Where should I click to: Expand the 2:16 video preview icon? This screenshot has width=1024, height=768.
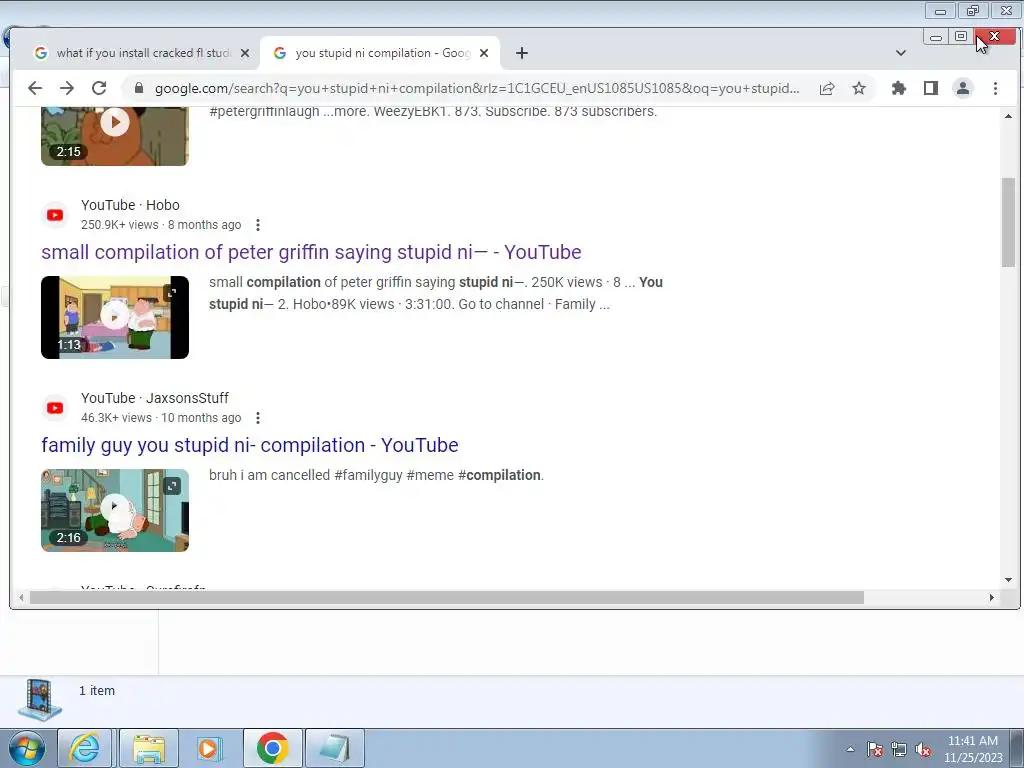[172, 486]
